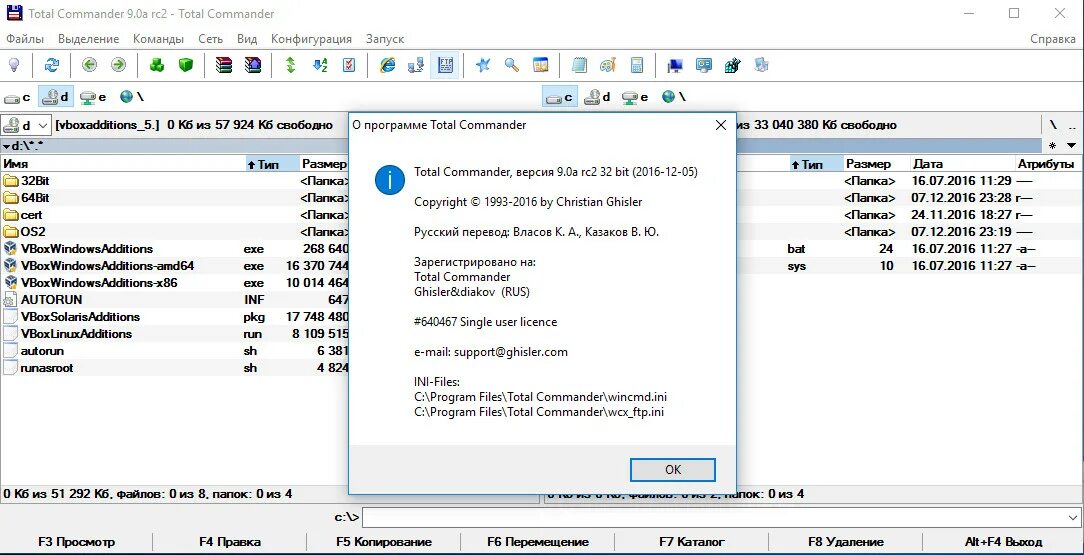
Task: Open the FTP connection toolbar icon
Action: tap(445, 66)
